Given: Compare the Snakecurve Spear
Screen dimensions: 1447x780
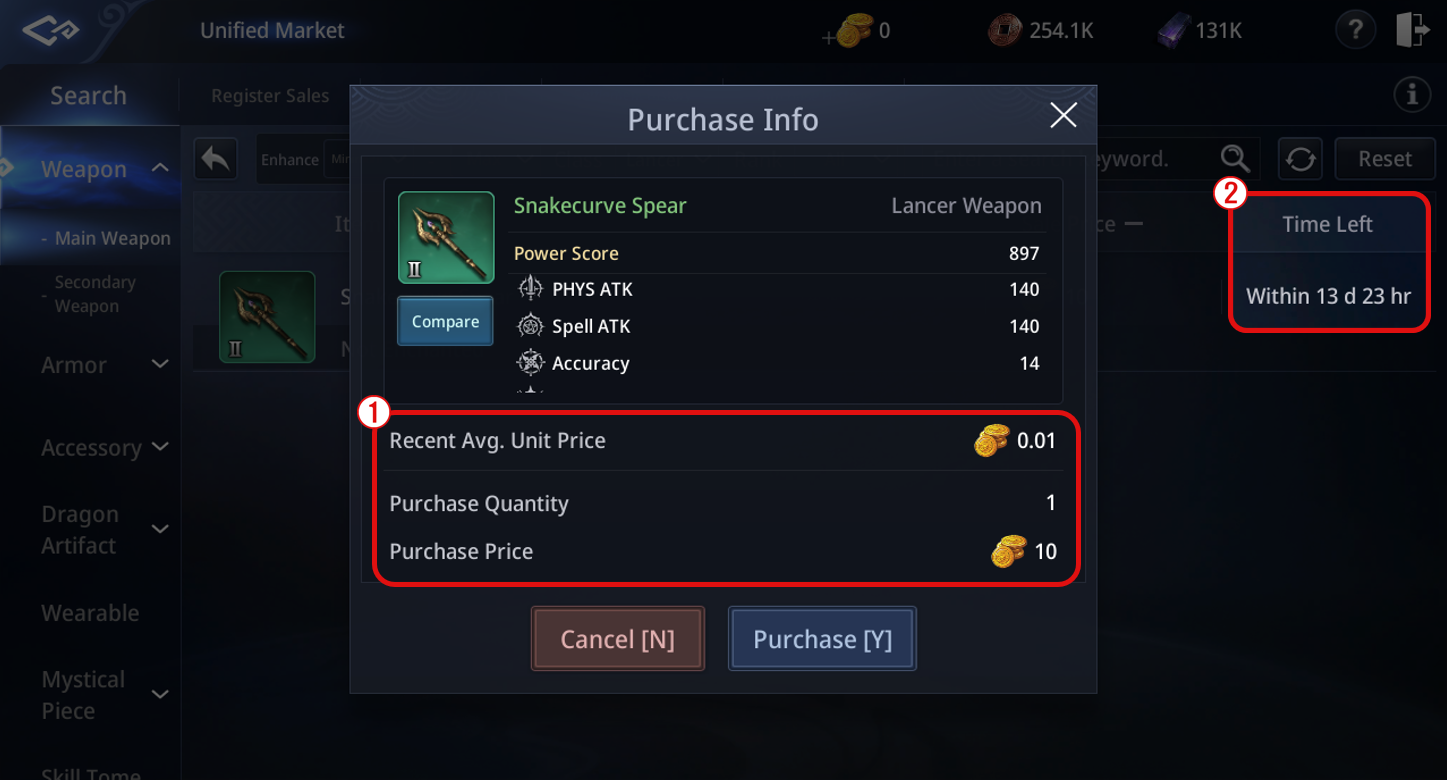Looking at the screenshot, I should [x=445, y=321].
